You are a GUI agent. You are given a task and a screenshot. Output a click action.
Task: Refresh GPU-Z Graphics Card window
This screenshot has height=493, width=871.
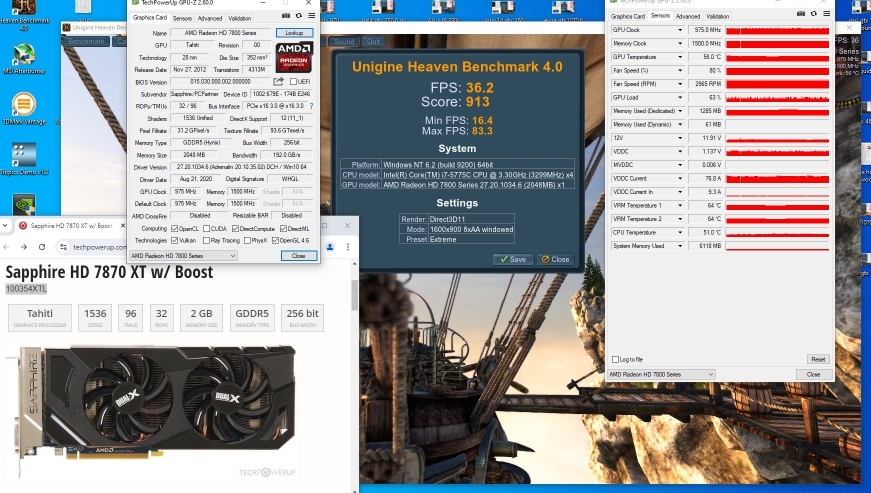tap(299, 16)
